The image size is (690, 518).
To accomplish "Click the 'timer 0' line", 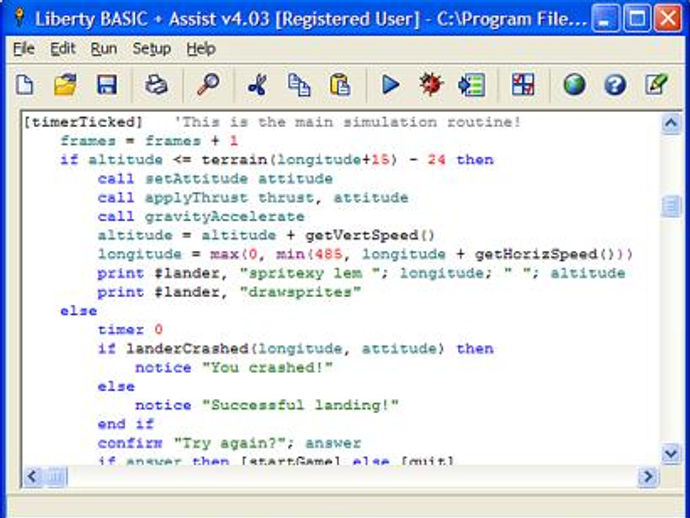I will point(130,330).
